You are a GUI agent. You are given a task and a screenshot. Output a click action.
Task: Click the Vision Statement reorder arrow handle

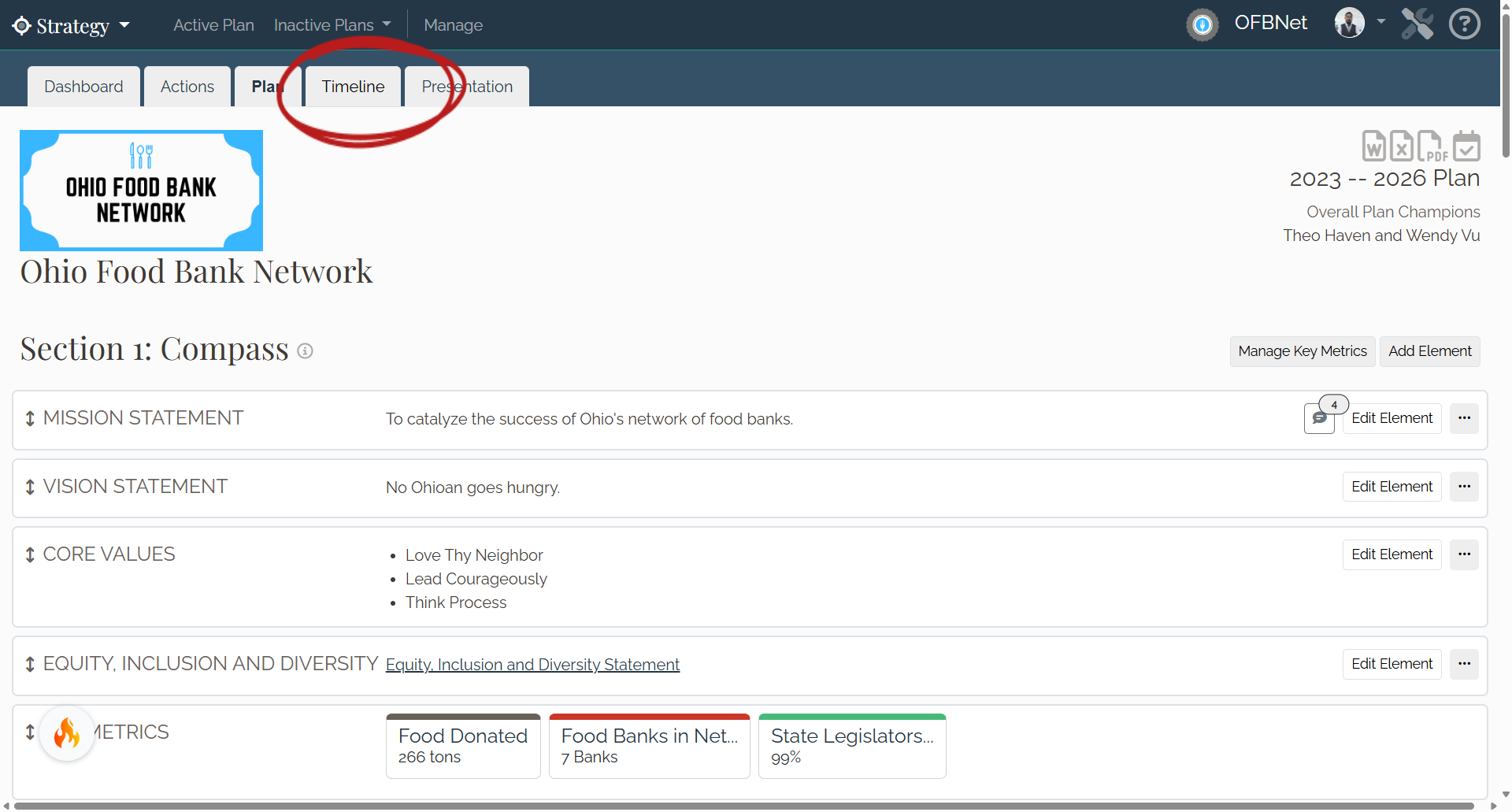coord(30,488)
